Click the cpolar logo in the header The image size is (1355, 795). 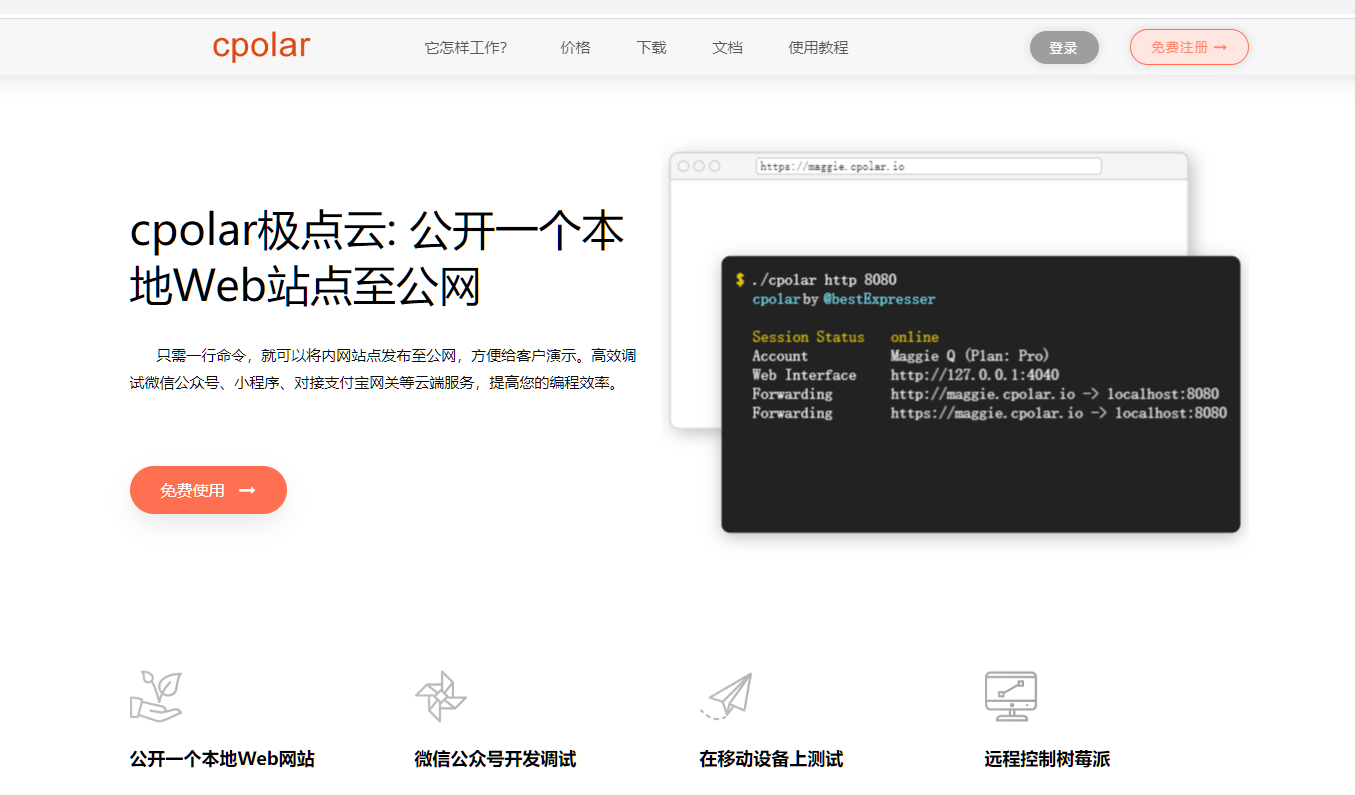click(261, 46)
